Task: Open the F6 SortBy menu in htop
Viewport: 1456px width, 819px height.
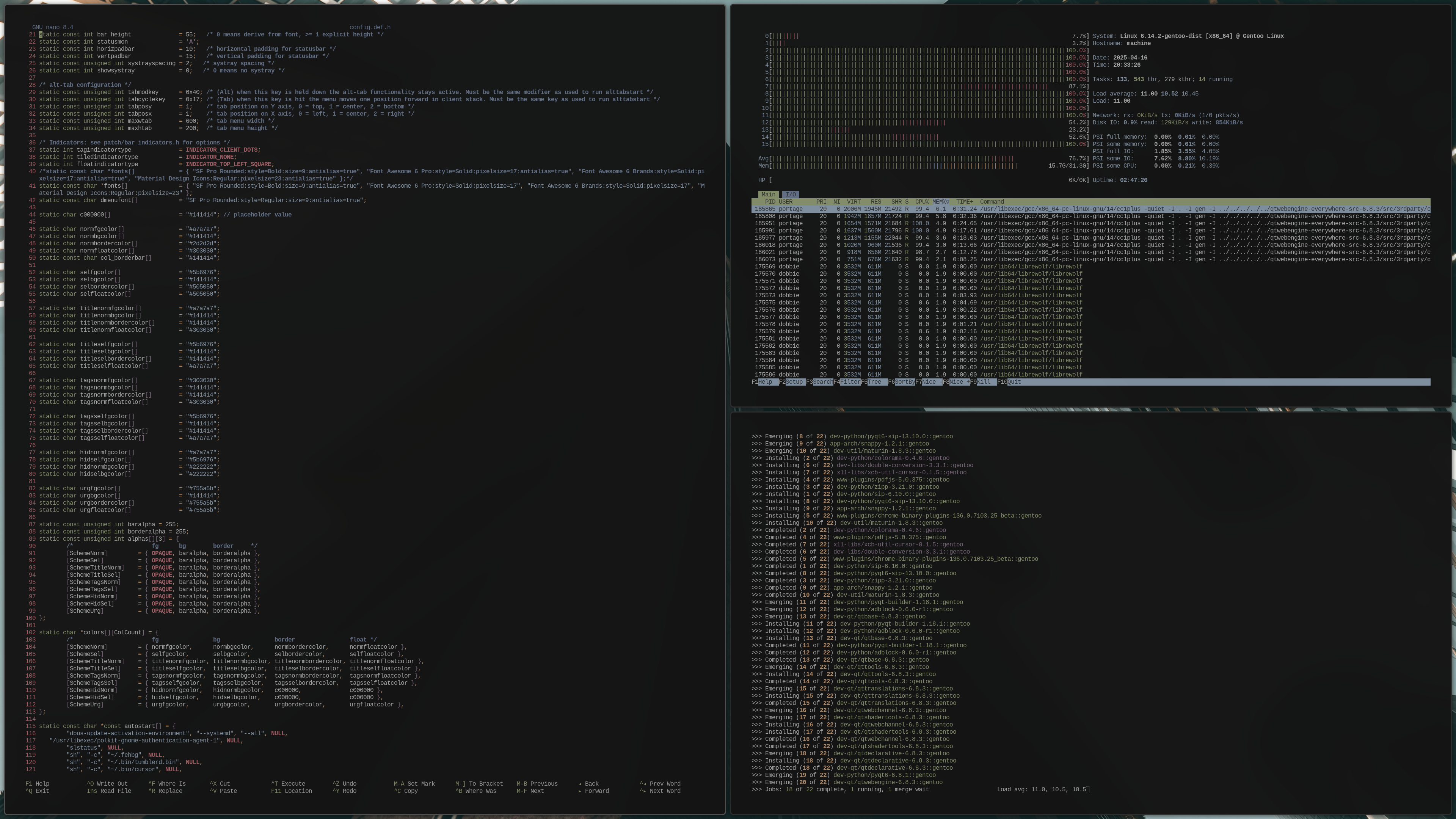Action: (902, 382)
